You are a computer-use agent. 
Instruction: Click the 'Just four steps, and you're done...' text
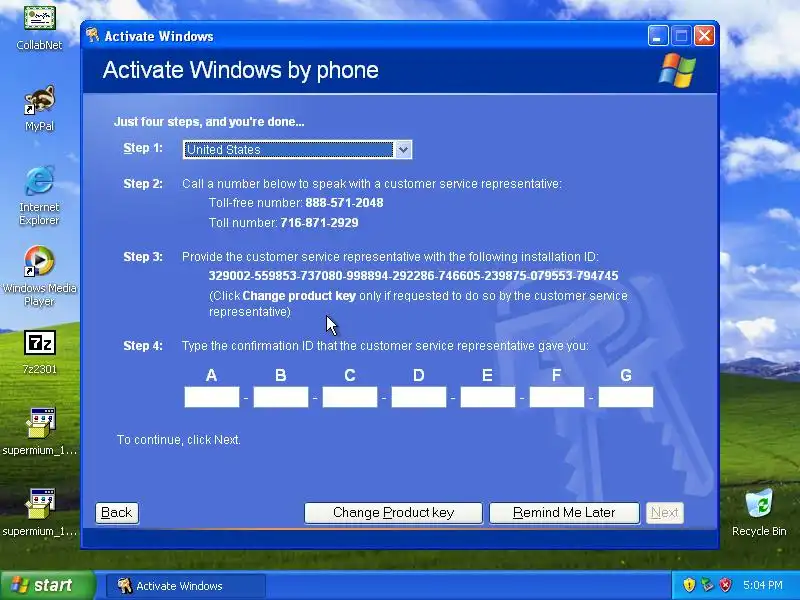[x=209, y=122]
